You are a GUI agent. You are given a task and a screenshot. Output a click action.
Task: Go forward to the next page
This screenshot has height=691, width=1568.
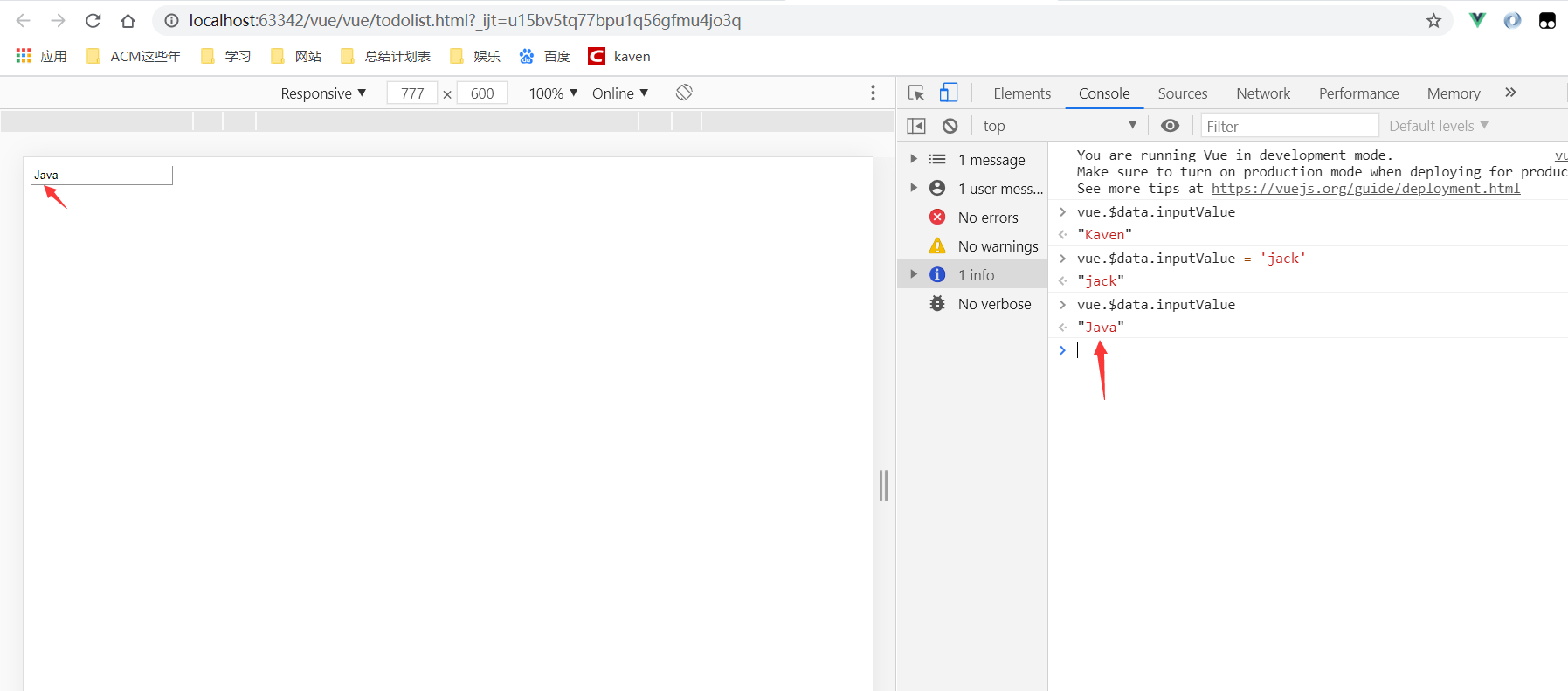tap(58, 20)
